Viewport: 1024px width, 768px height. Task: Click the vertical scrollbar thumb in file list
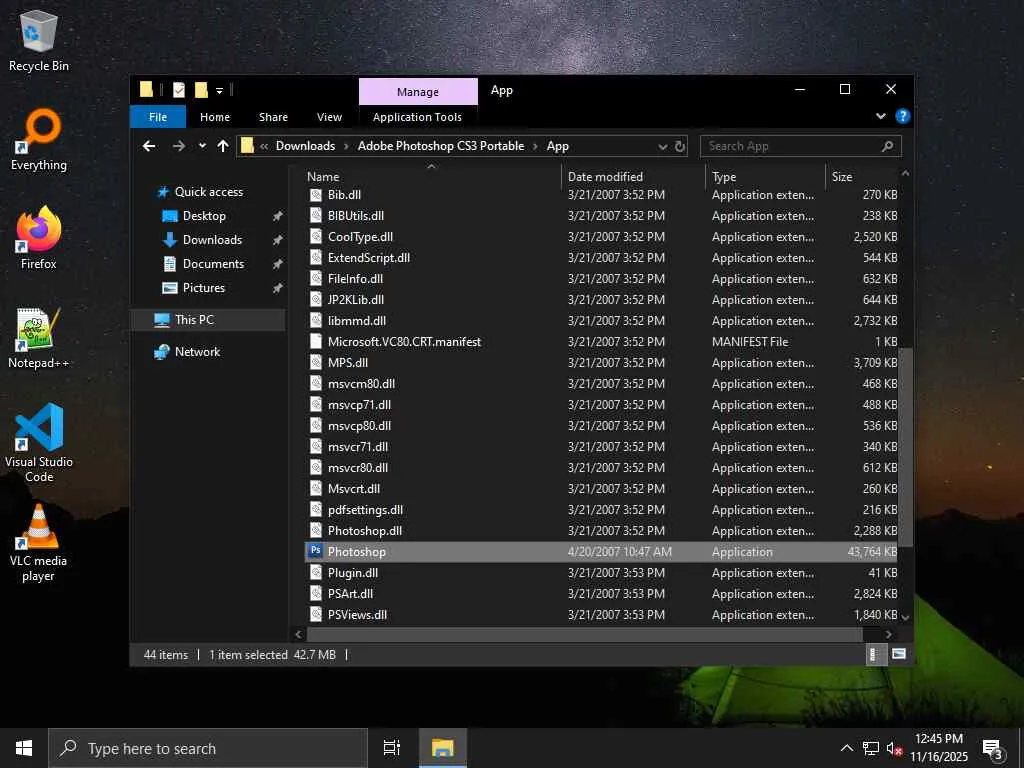click(x=905, y=447)
